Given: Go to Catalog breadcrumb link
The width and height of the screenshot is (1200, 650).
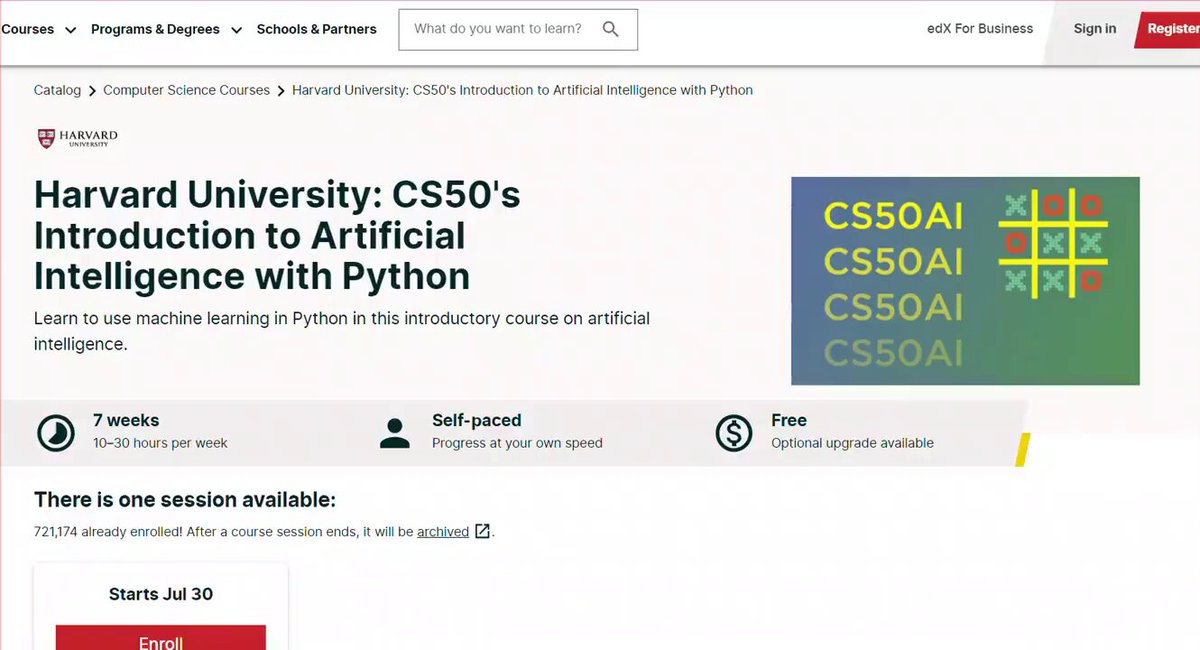Looking at the screenshot, I should 57,90.
